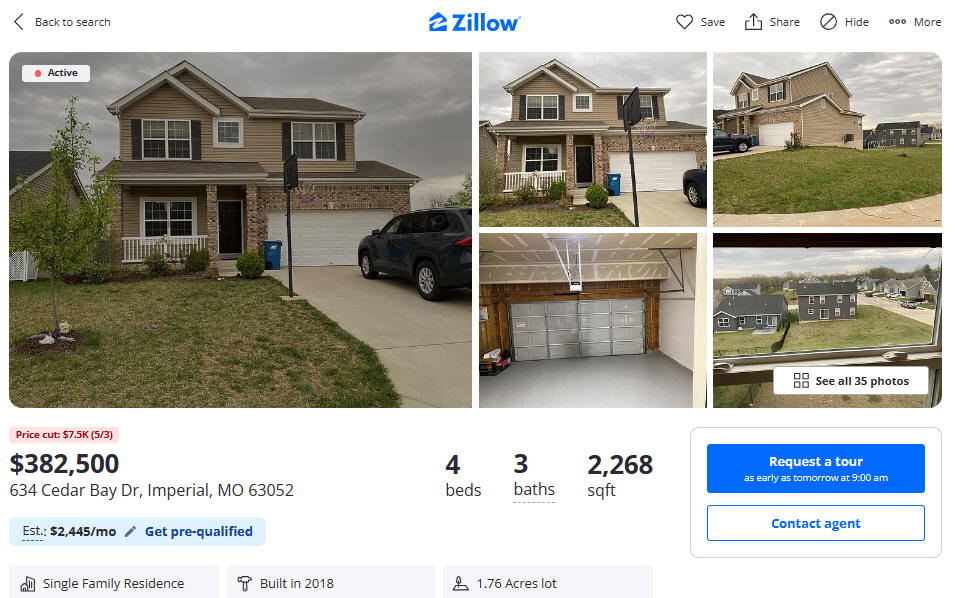Click the Share upload icon
The width and height of the screenshot is (955, 598).
pyautogui.click(x=753, y=22)
